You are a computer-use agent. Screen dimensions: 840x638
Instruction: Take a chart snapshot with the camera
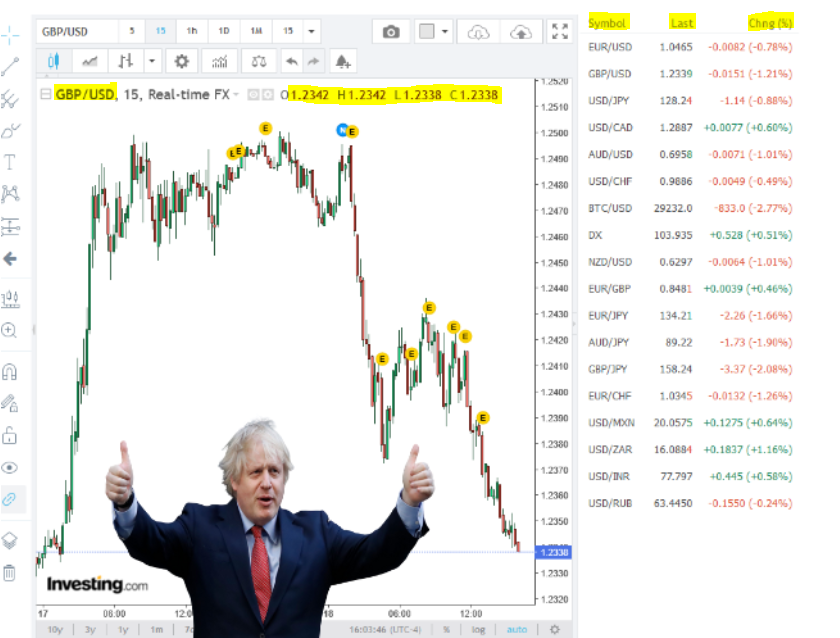391,32
